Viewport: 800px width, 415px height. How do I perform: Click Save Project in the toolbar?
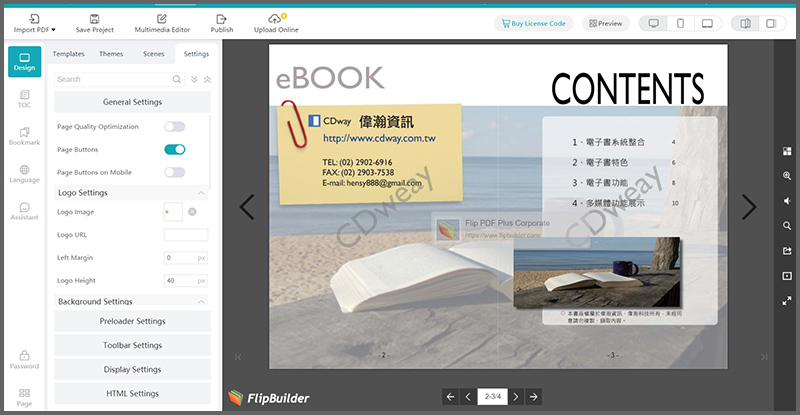pos(94,24)
